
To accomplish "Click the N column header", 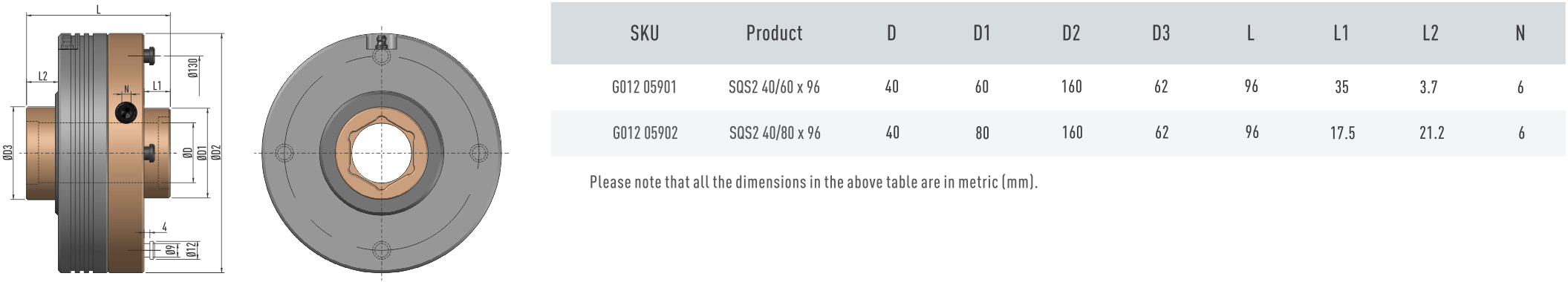I will pos(1520,33).
